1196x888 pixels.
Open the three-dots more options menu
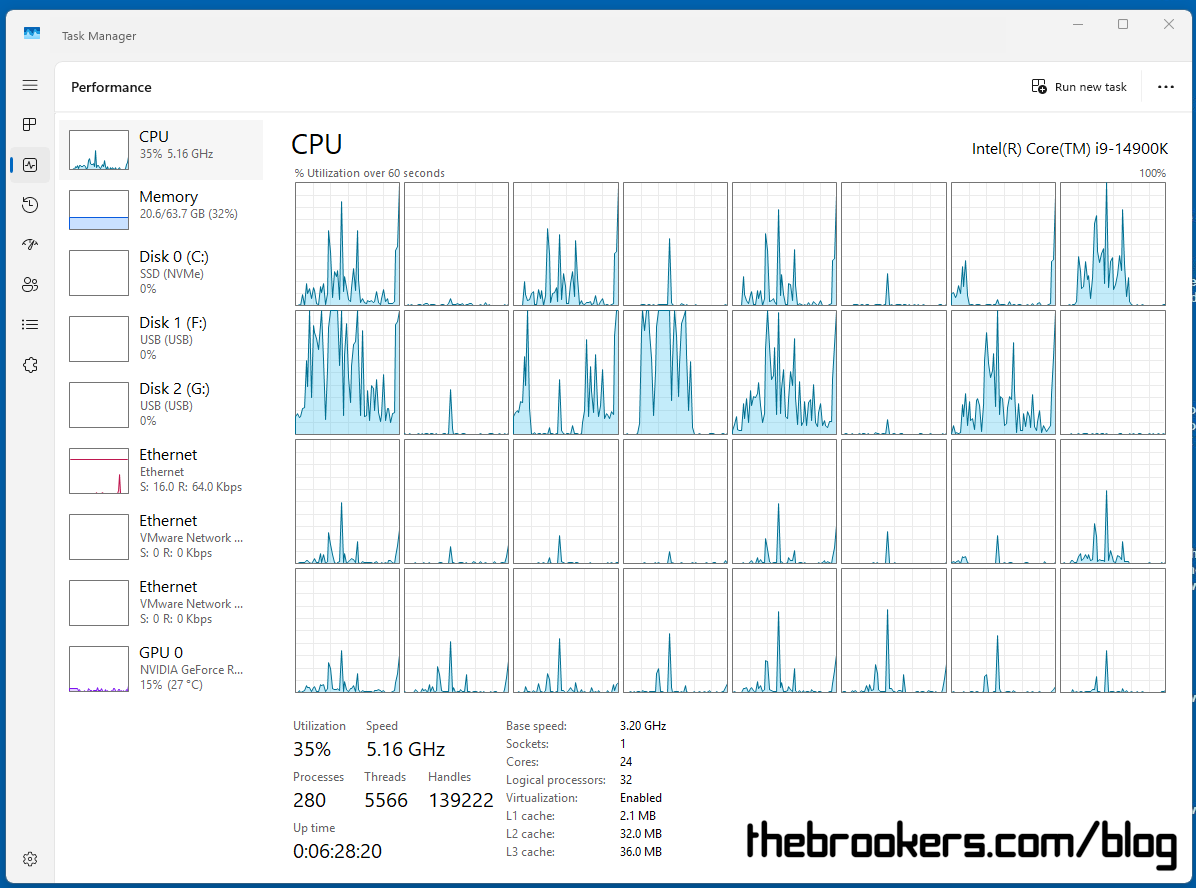click(1165, 87)
